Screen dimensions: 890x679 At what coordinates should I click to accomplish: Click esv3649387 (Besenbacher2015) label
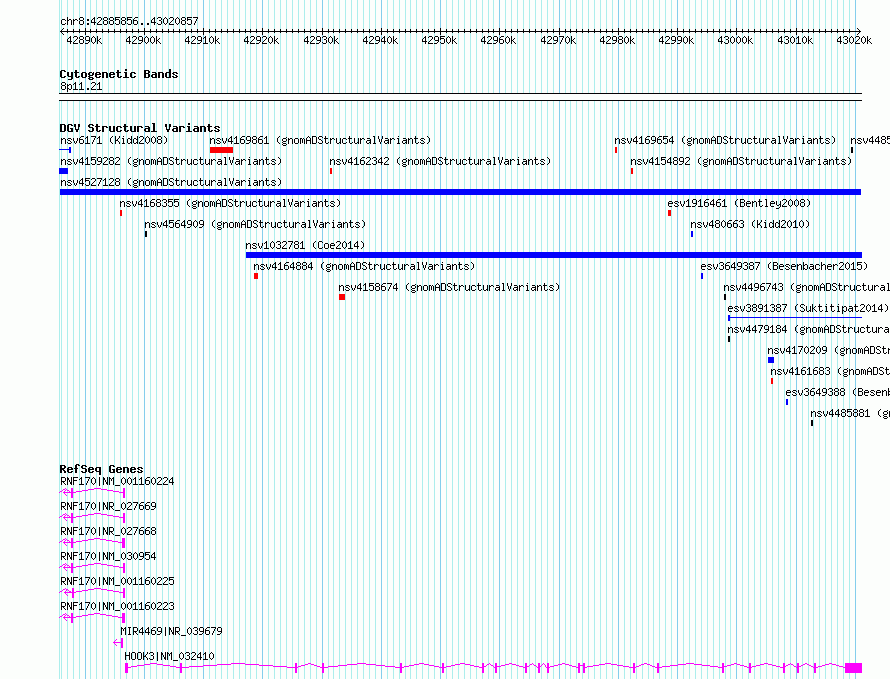click(x=784, y=266)
